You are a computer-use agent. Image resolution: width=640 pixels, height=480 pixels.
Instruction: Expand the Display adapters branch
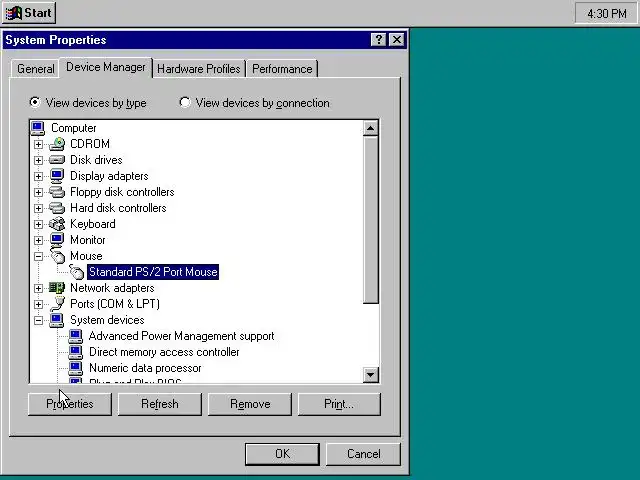click(x=38, y=176)
